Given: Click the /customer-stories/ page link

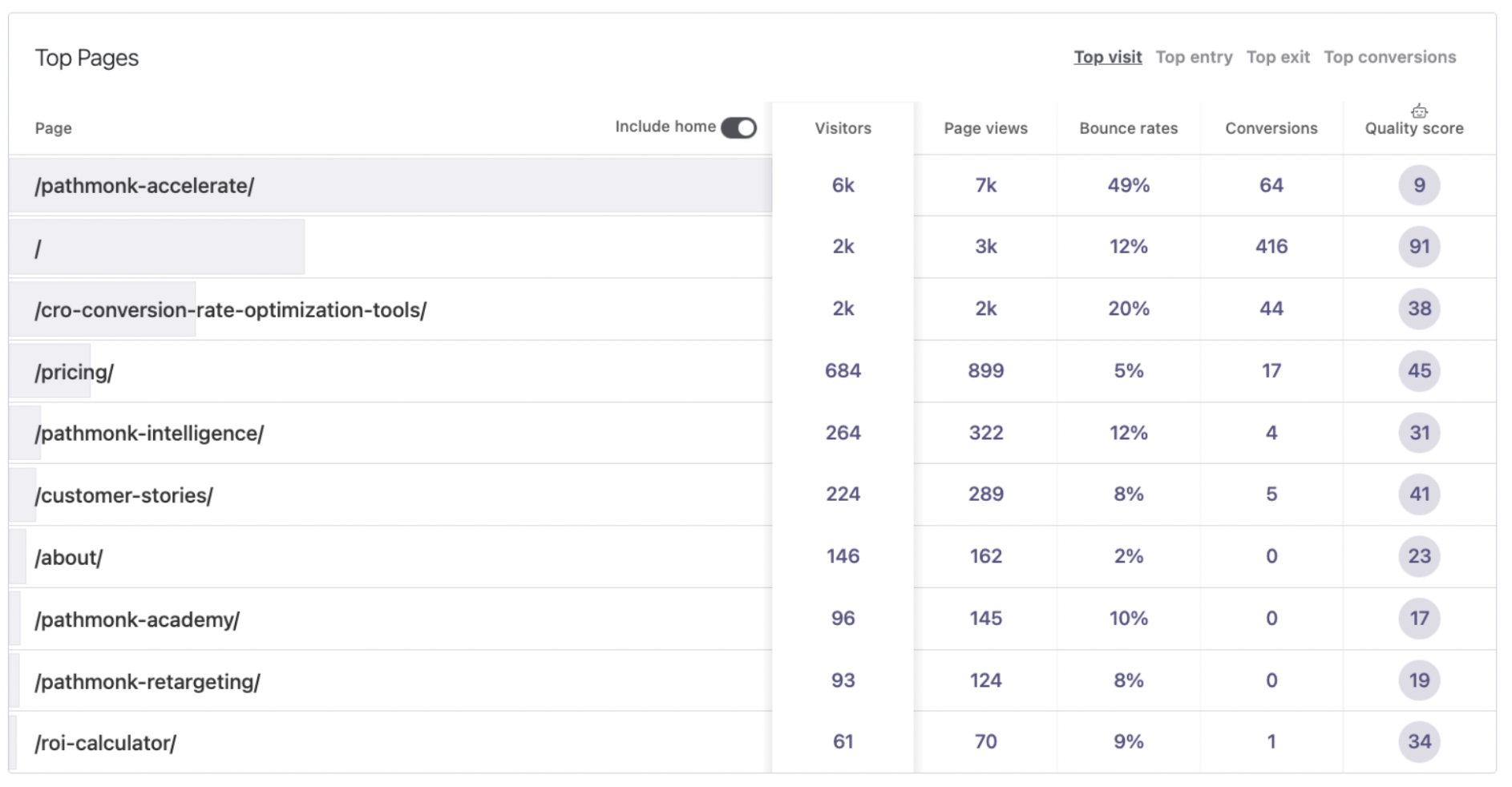Looking at the screenshot, I should point(123,494).
